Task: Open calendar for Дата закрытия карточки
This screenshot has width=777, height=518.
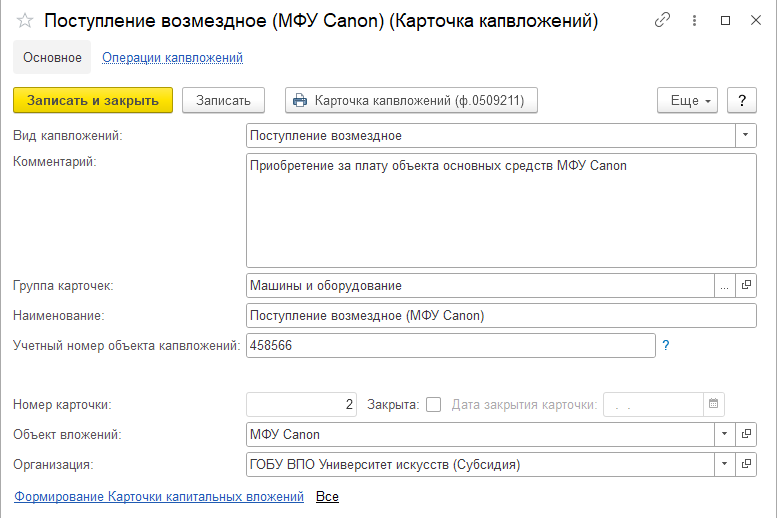Action: pos(714,404)
